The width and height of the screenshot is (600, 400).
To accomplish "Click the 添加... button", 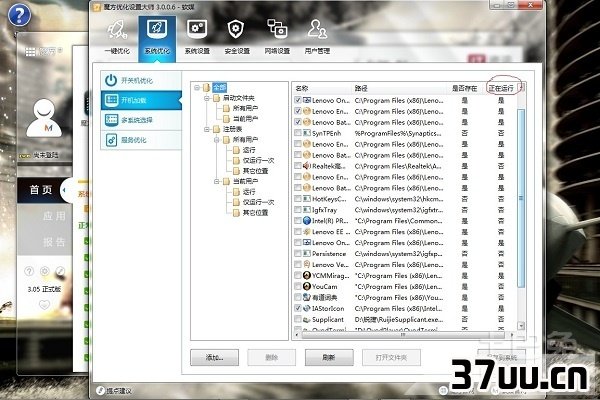I will [x=214, y=358].
